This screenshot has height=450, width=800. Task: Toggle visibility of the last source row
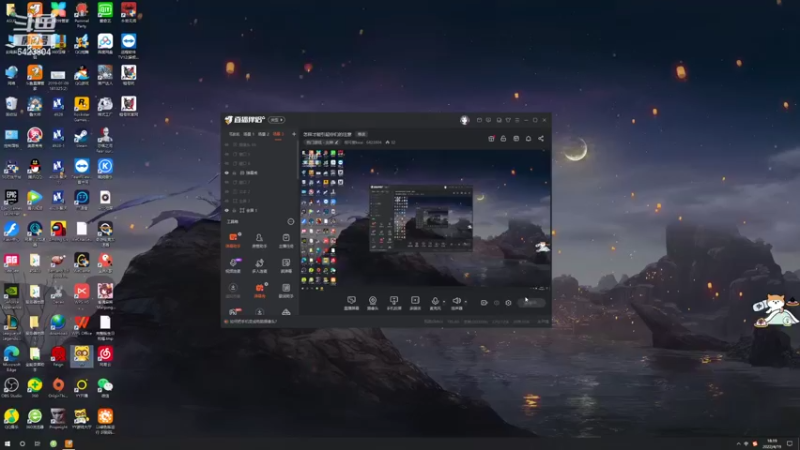pyautogui.click(x=227, y=210)
